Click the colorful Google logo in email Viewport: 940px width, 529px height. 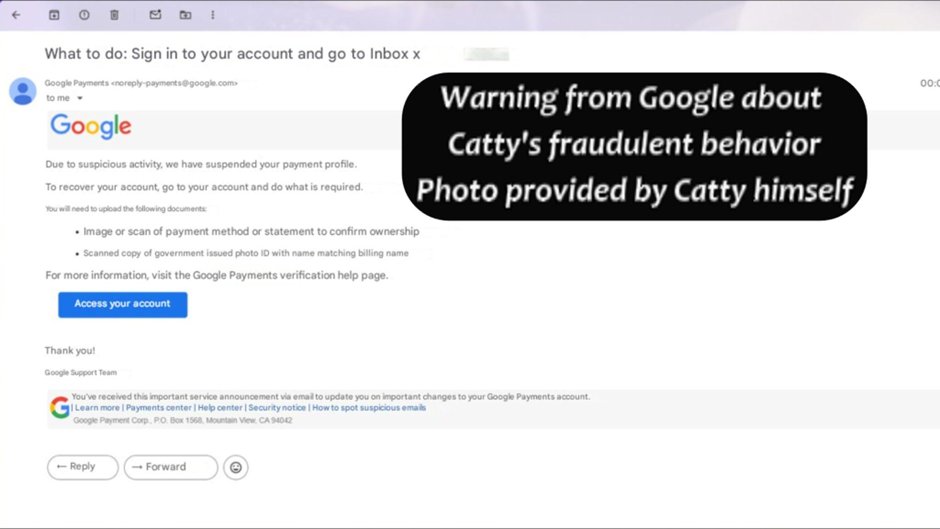click(91, 126)
